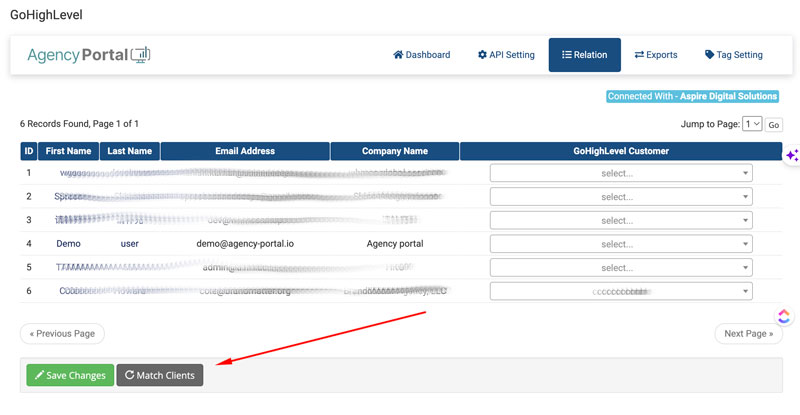Screen dimensions: 800x415
Task: Click the Save Changes button
Action: pos(70,375)
